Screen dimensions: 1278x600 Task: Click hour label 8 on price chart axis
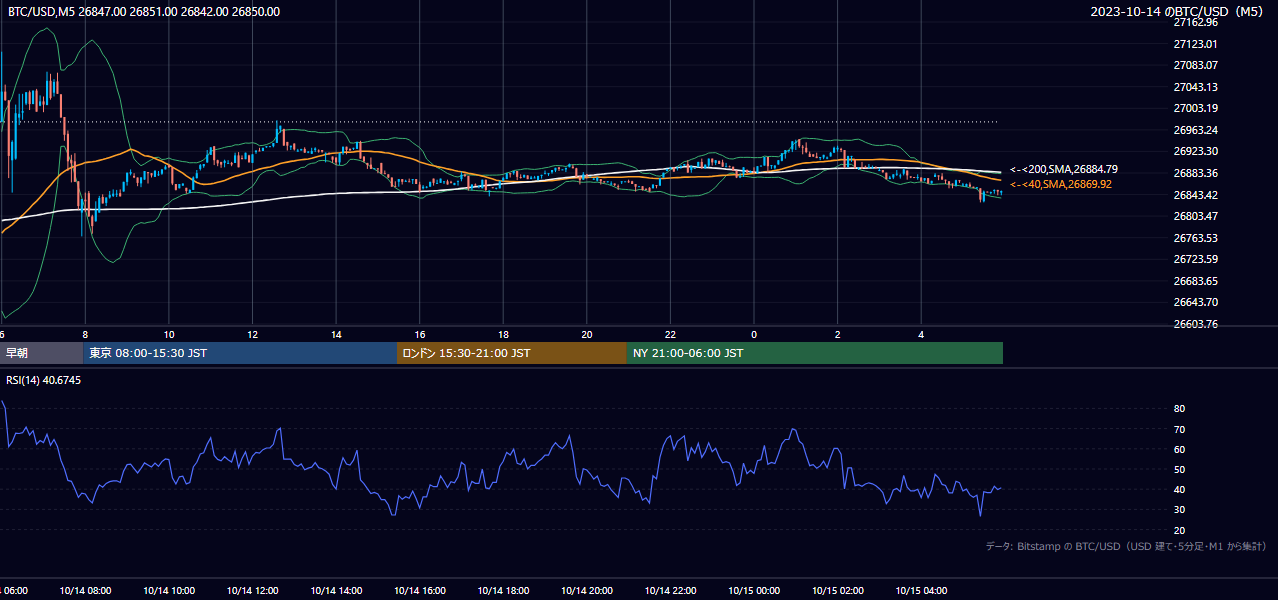(x=85, y=334)
